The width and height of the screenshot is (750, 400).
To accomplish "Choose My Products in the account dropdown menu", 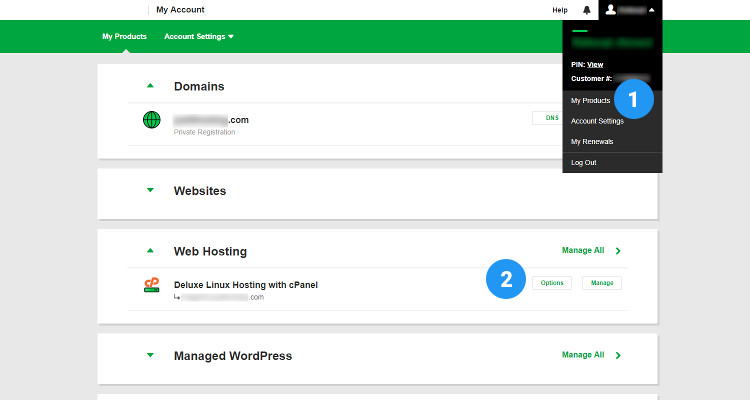I will [x=590, y=100].
